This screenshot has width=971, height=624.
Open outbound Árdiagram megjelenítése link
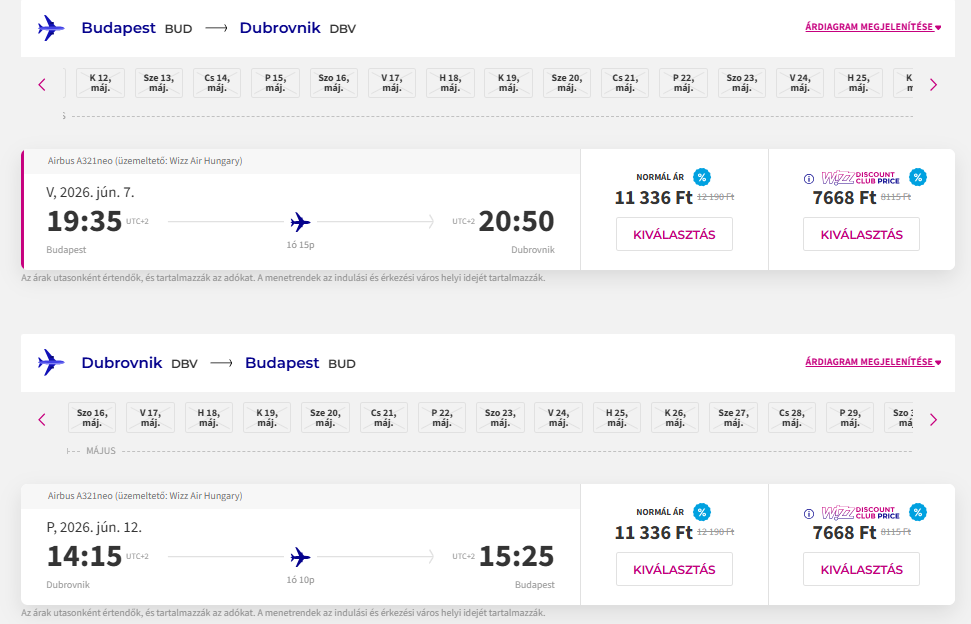click(x=872, y=28)
